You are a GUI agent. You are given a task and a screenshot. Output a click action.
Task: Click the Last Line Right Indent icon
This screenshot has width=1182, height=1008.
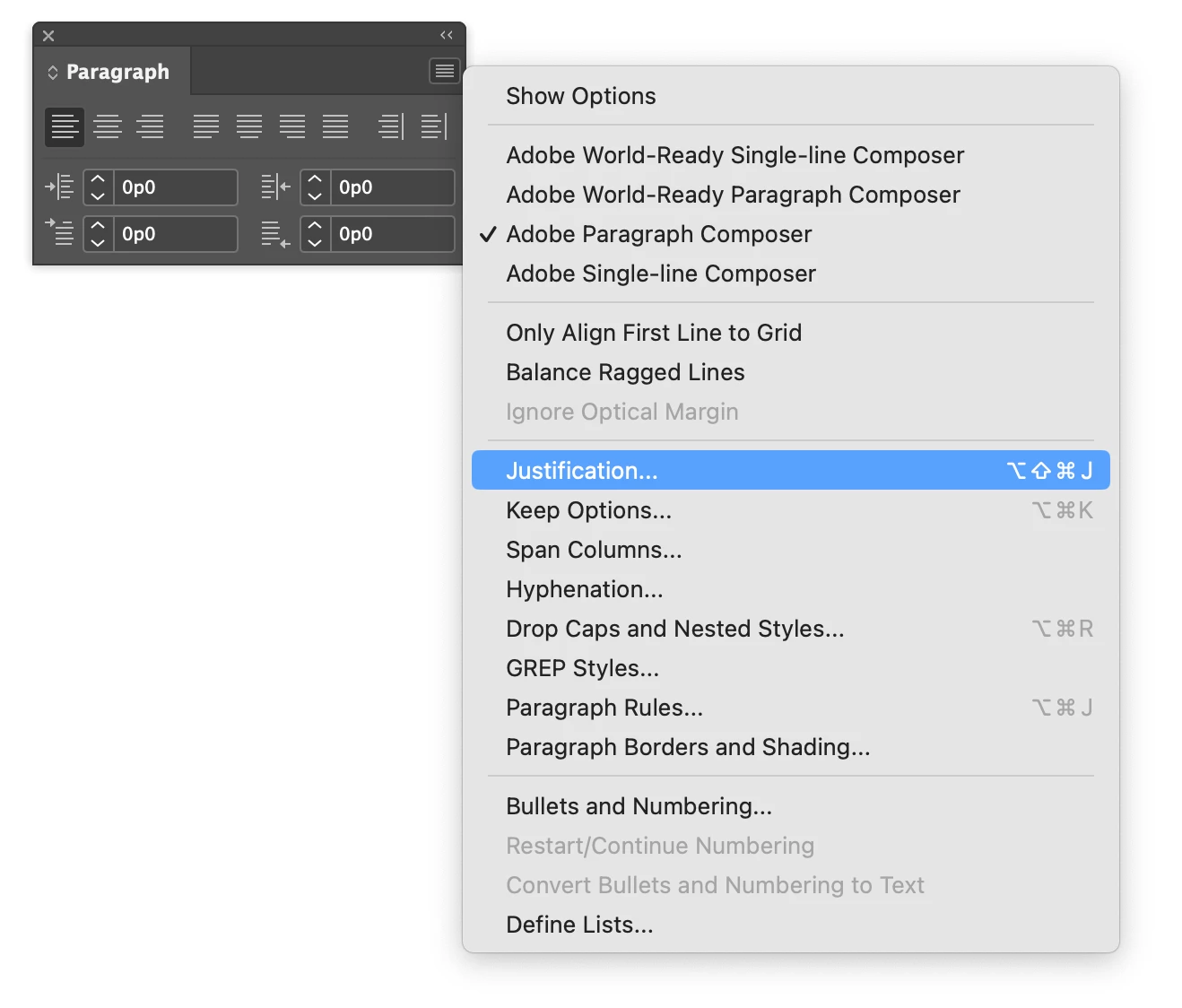pos(276,235)
